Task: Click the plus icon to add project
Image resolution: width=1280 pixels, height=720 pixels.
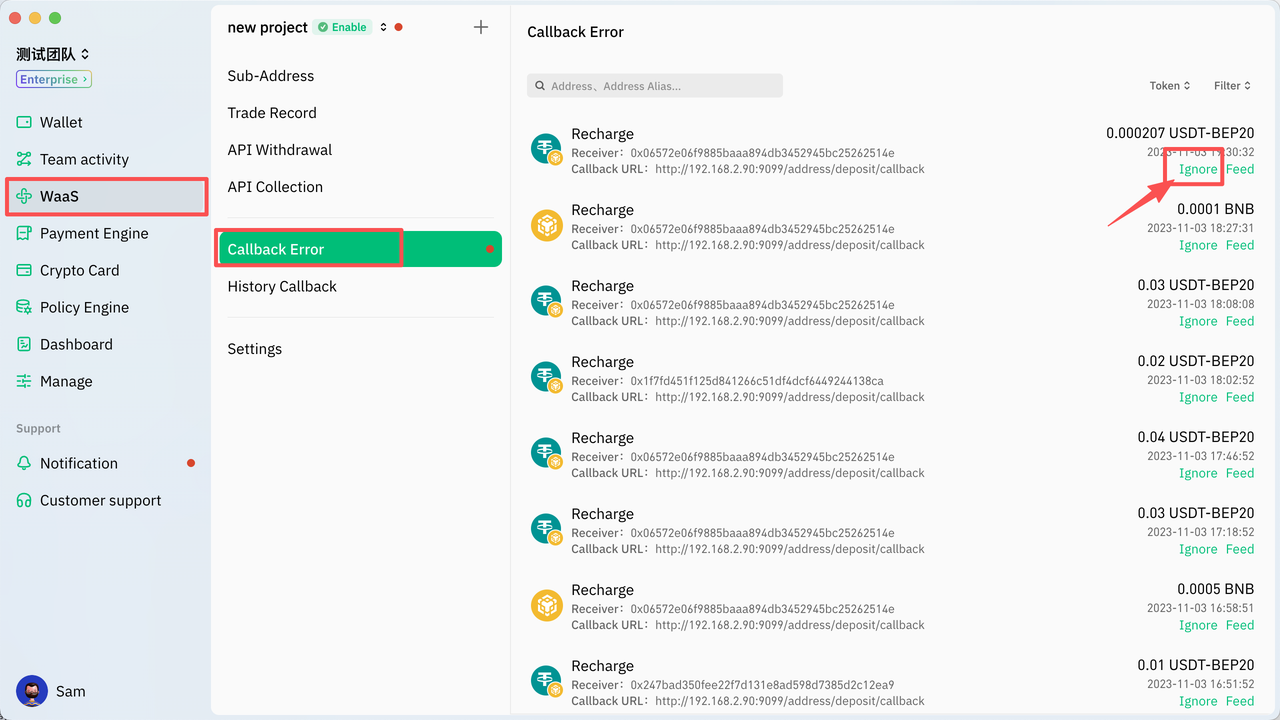Action: [481, 27]
